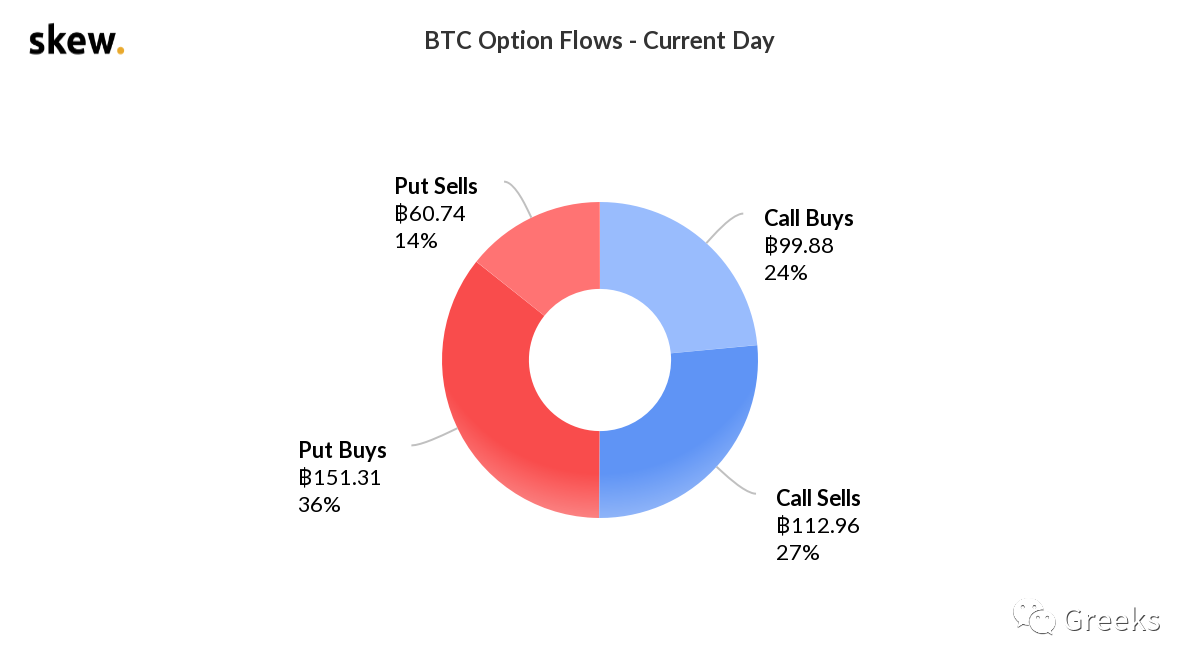Click the Greeks watermark text
1200x670 pixels.
(x=1112, y=620)
